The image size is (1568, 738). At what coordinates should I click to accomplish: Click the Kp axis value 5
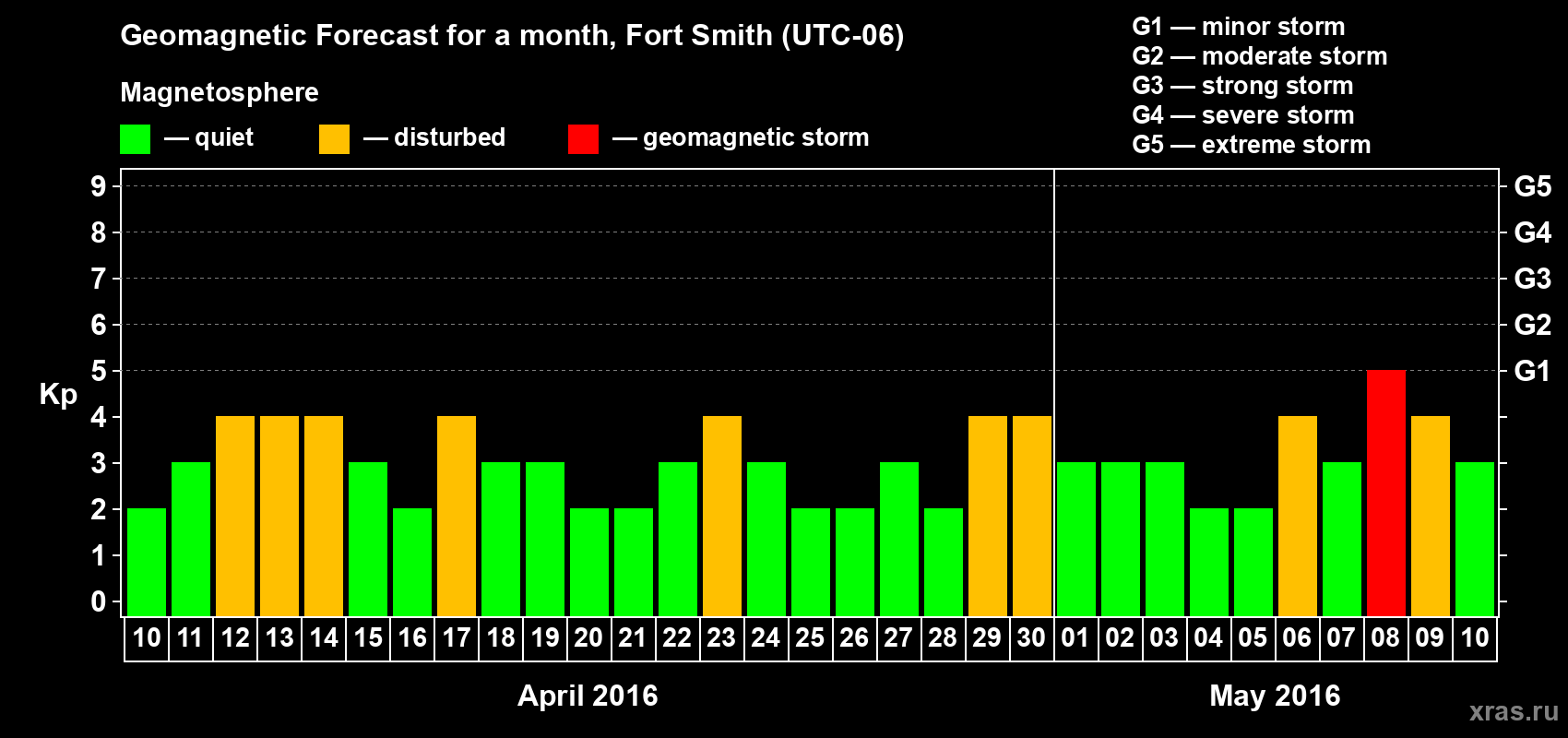[x=99, y=371]
